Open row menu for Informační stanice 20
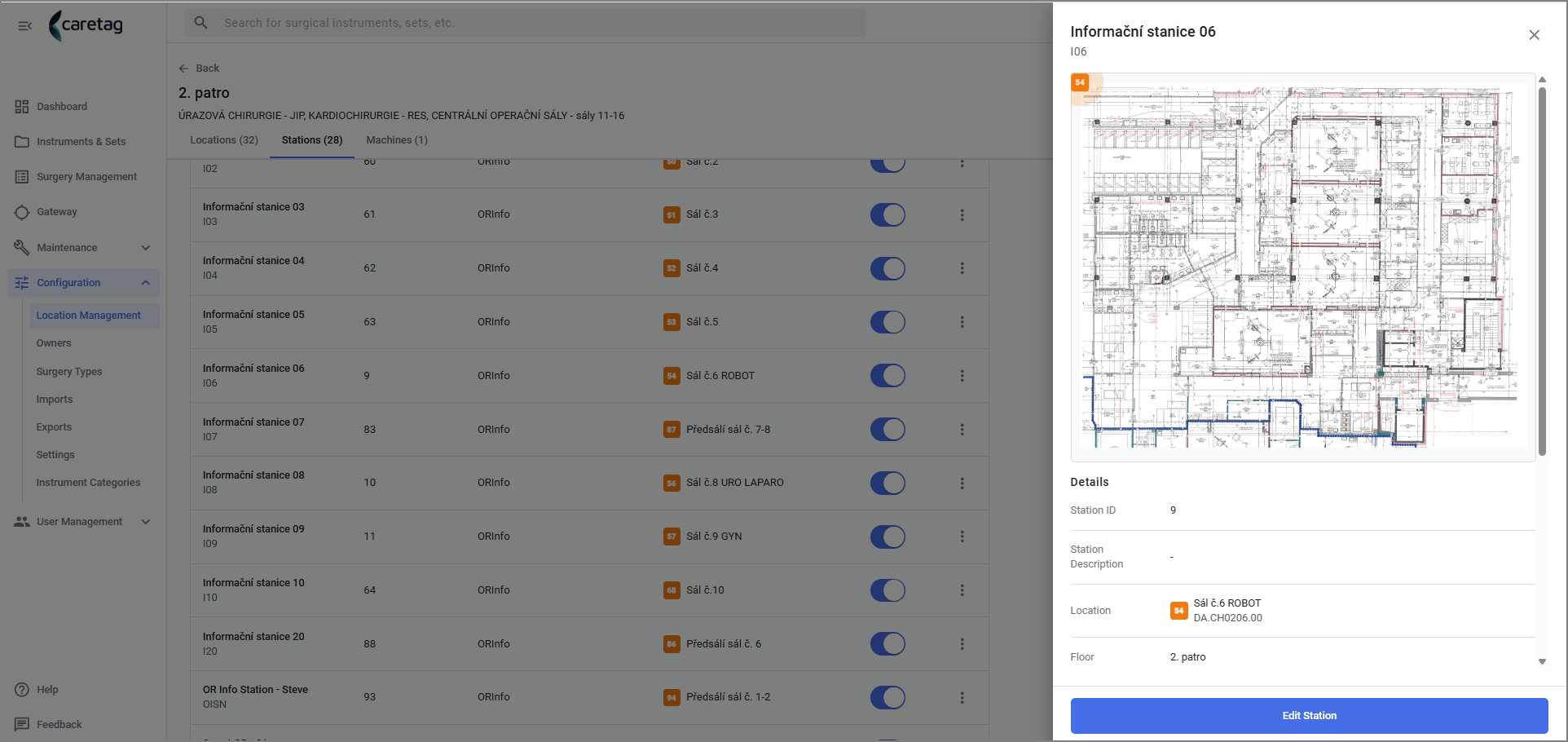Viewport: 1568px width, 742px height. click(x=962, y=644)
